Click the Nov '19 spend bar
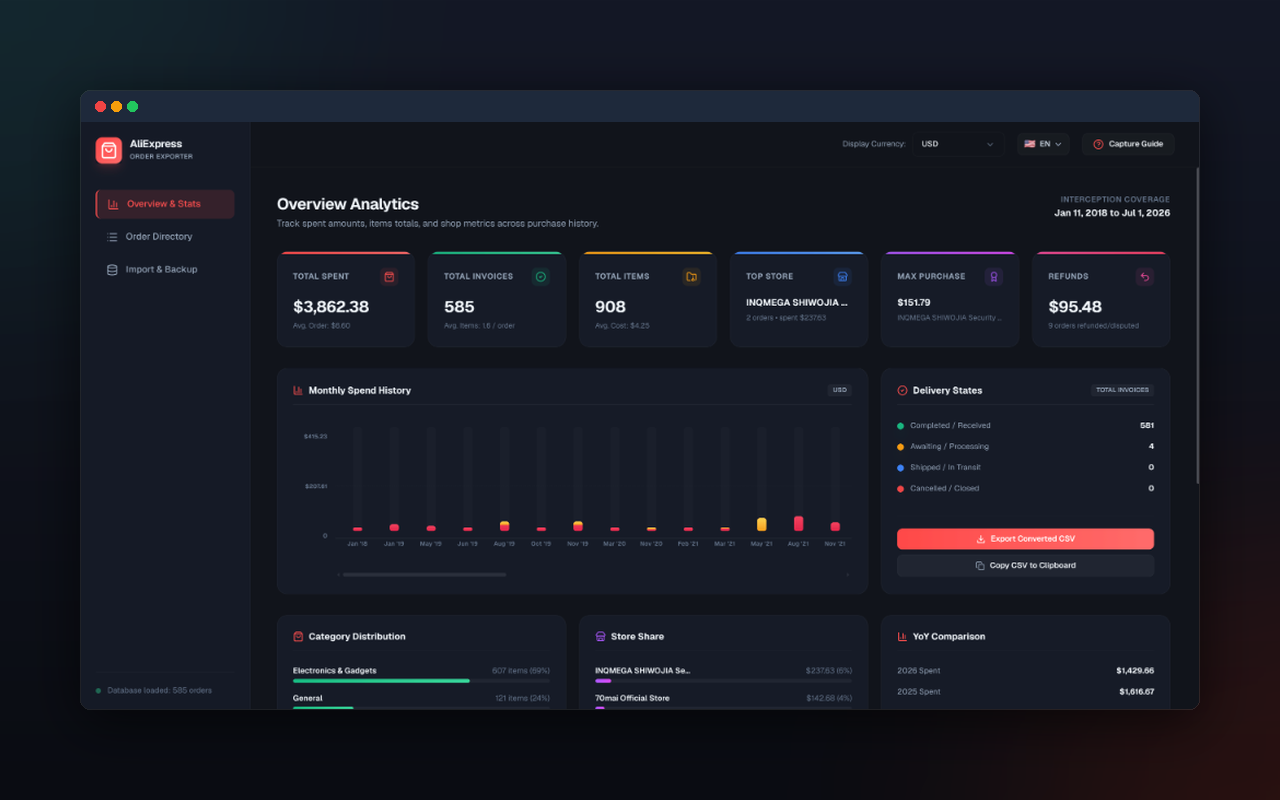This screenshot has height=800, width=1280. [578, 526]
